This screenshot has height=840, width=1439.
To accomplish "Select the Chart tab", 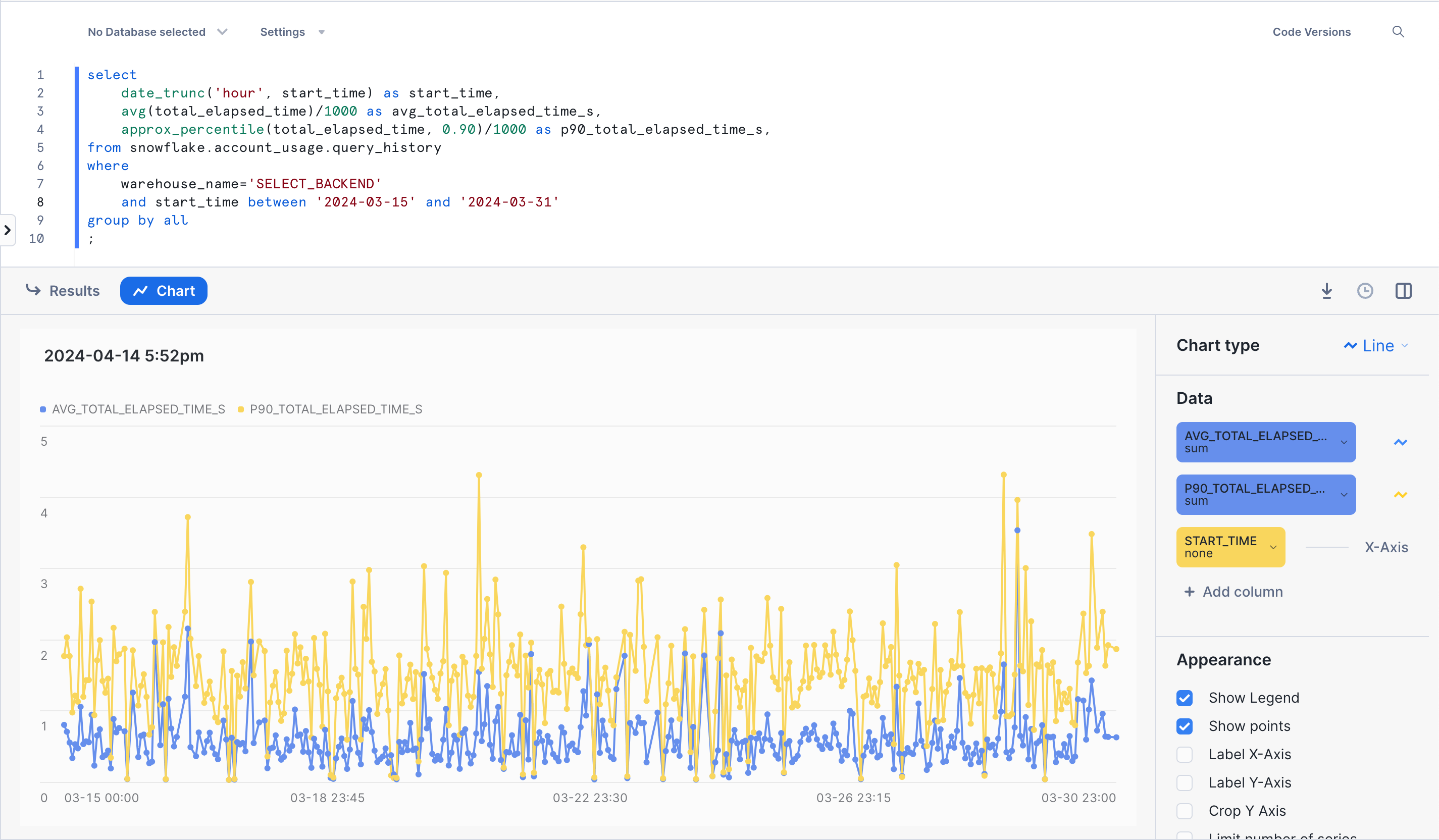I will pos(163,291).
